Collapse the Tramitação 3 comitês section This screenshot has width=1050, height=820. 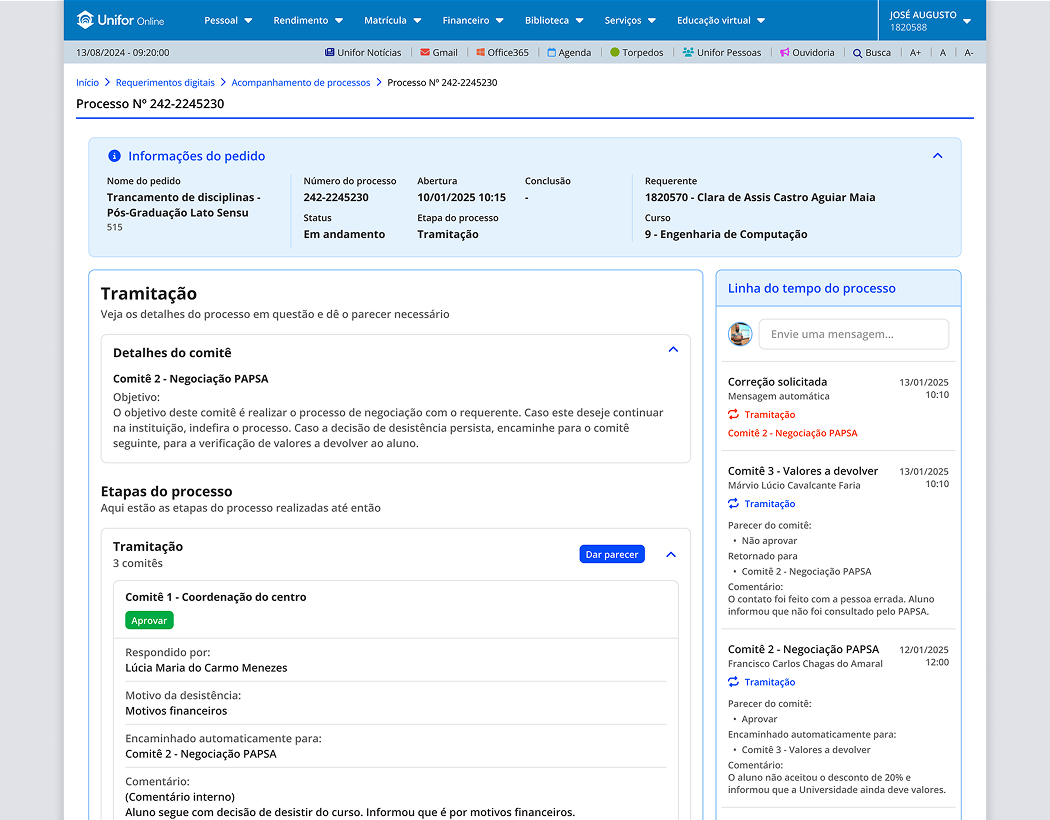pos(671,554)
